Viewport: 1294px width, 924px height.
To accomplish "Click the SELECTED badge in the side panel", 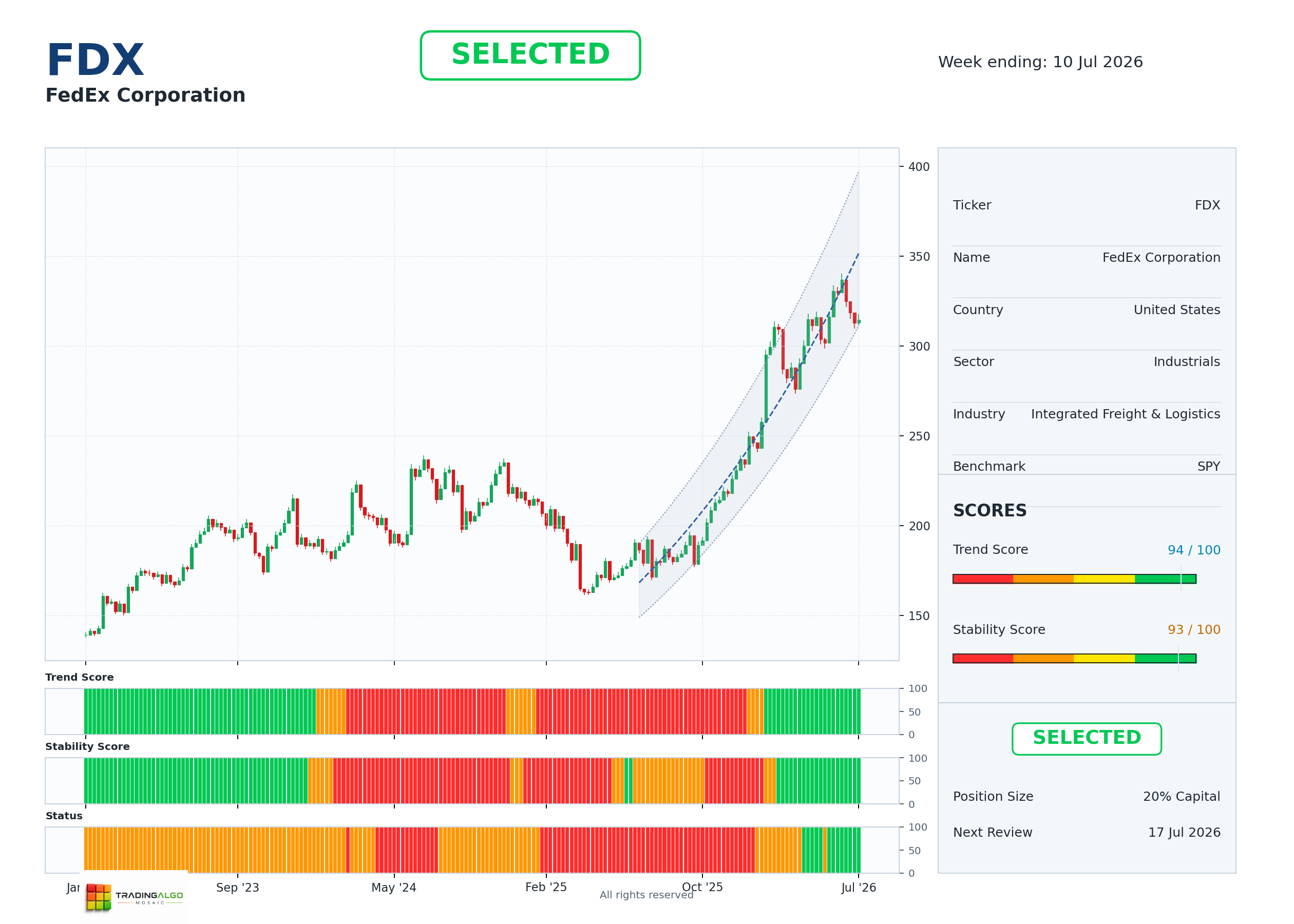I will point(1087,739).
